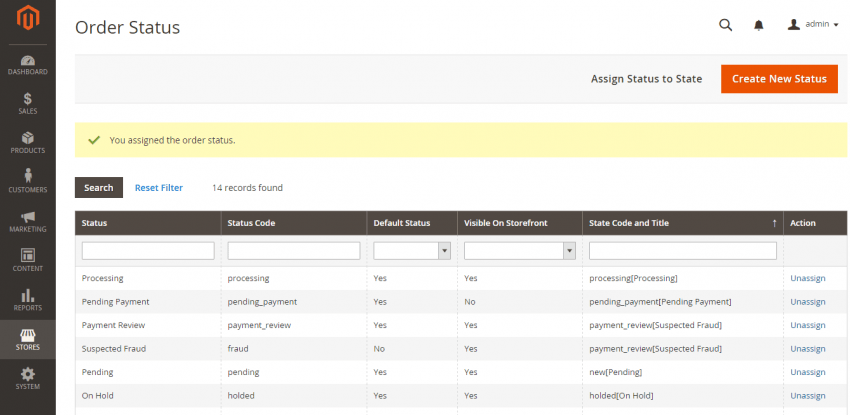Sort by Default Status column header
Screen dimensions: 850x415
[412, 223]
